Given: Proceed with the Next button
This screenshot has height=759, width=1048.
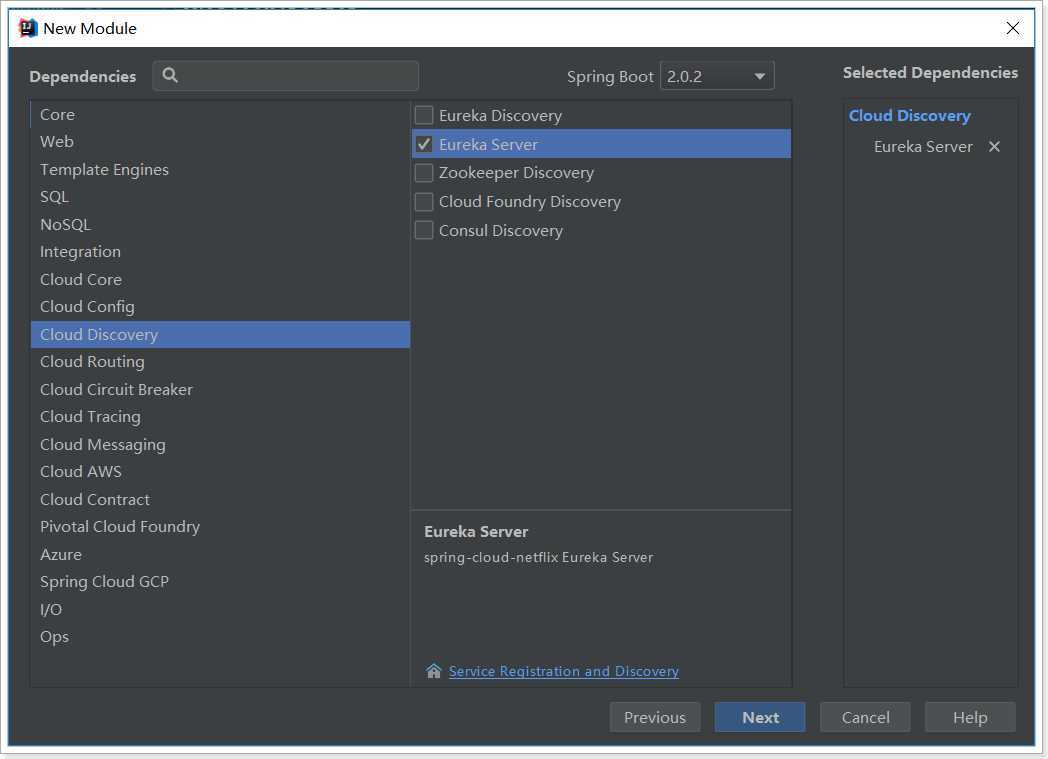Looking at the screenshot, I should click(760, 717).
